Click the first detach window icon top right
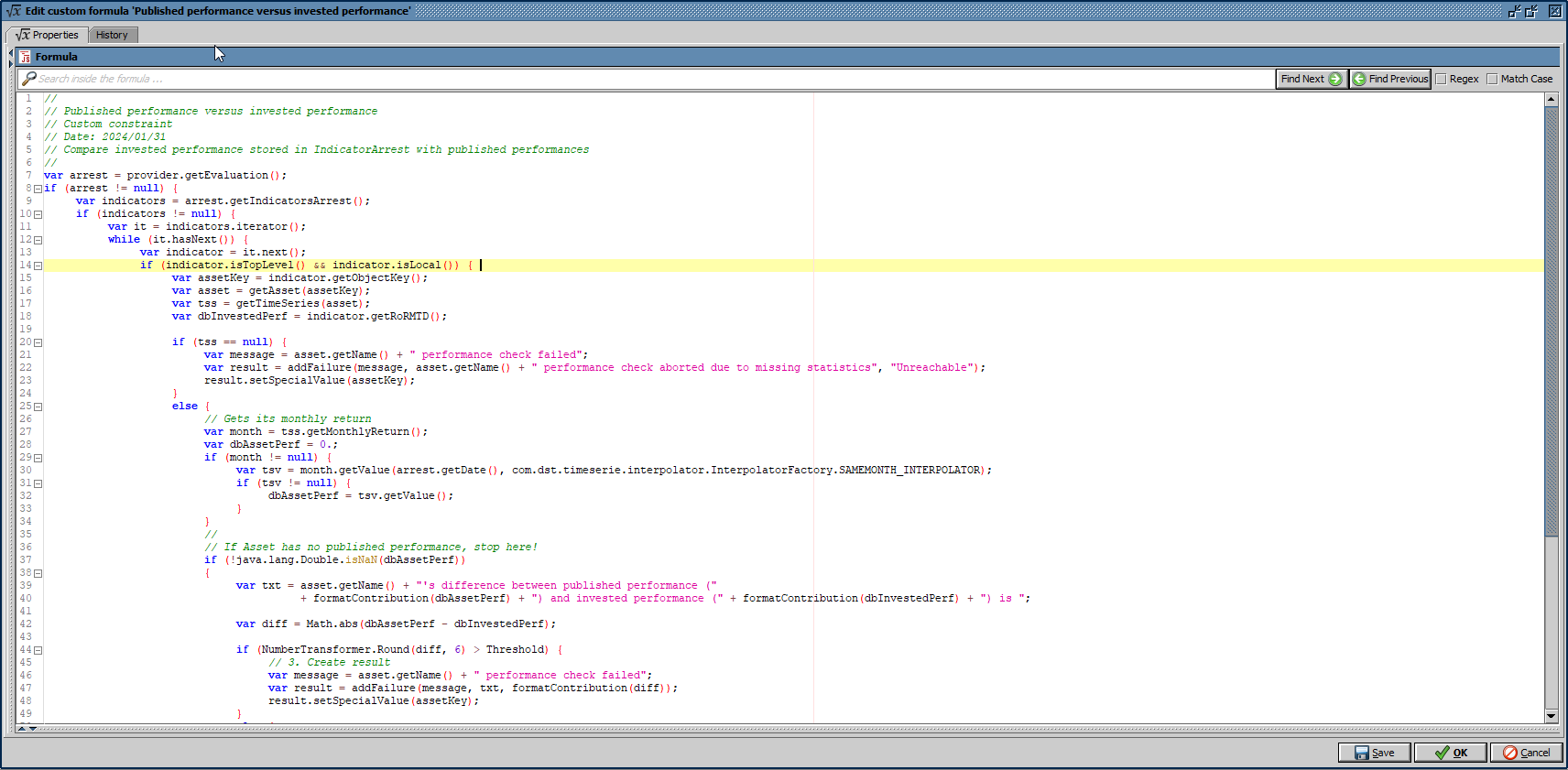The width and height of the screenshot is (1568, 770). (x=1515, y=11)
